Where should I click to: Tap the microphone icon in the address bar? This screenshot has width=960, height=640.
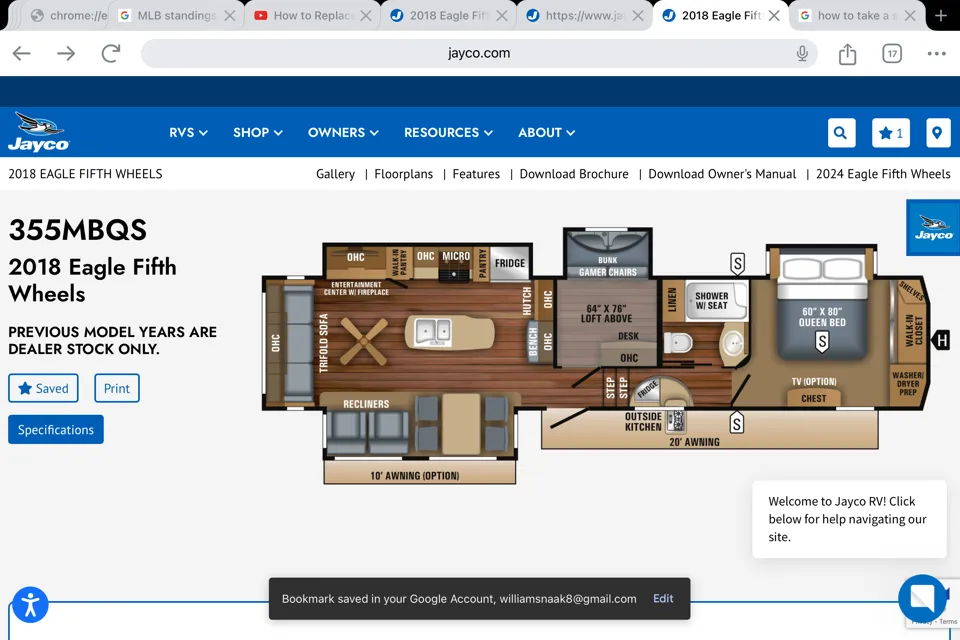click(x=802, y=53)
